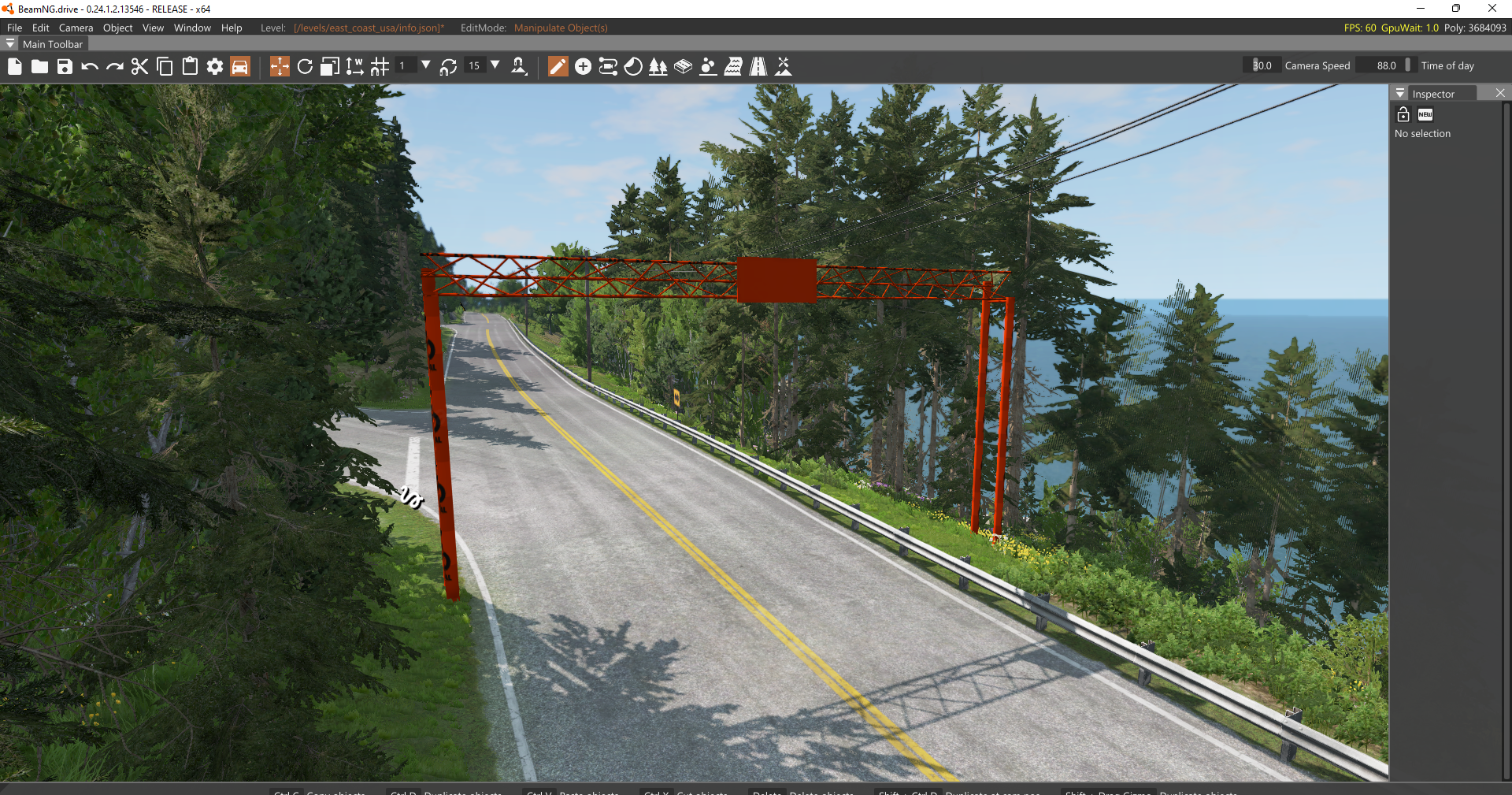Select the path/node editor tool
This screenshot has width=1512, height=795.
coord(608,67)
